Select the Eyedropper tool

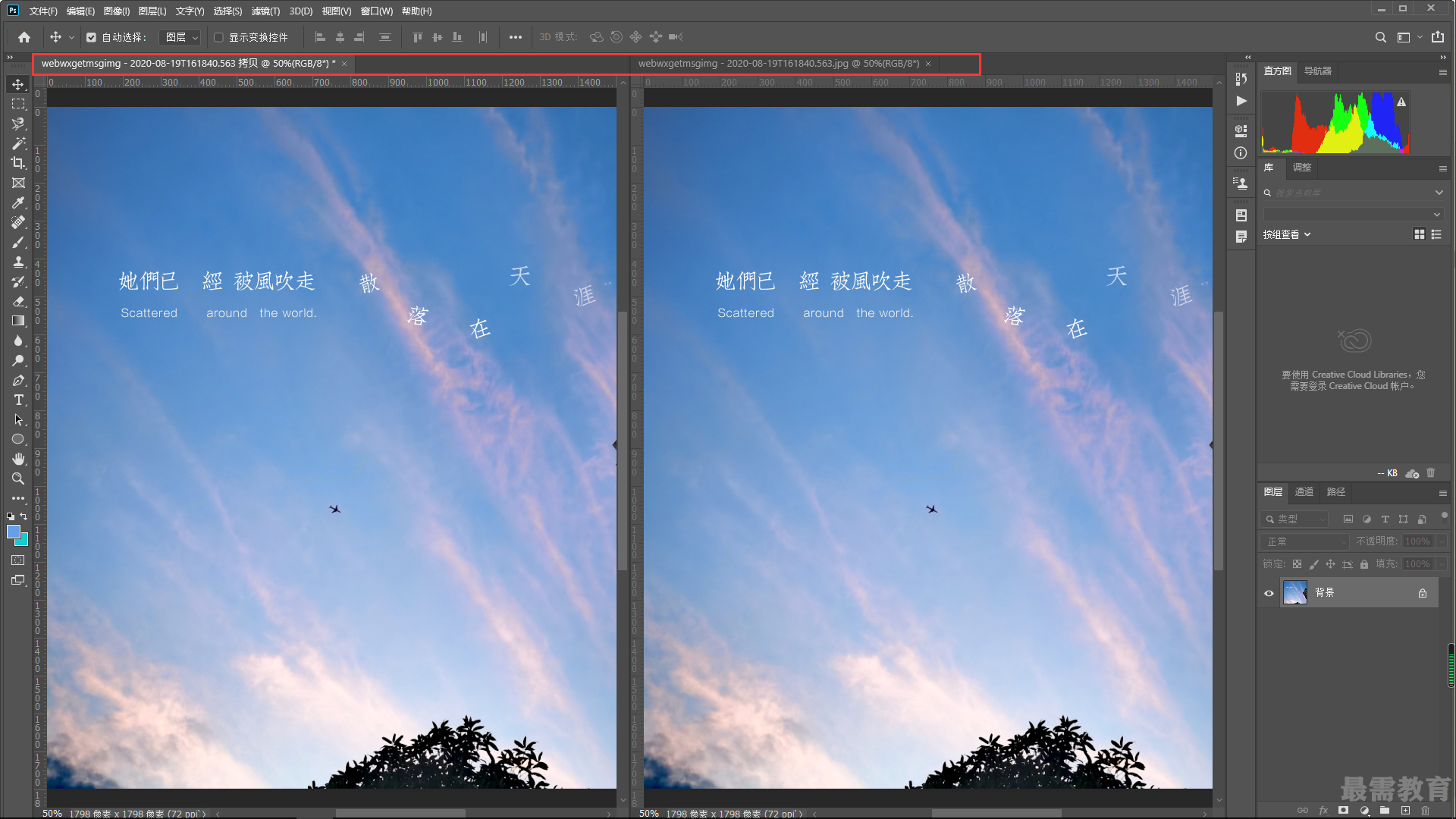[18, 202]
